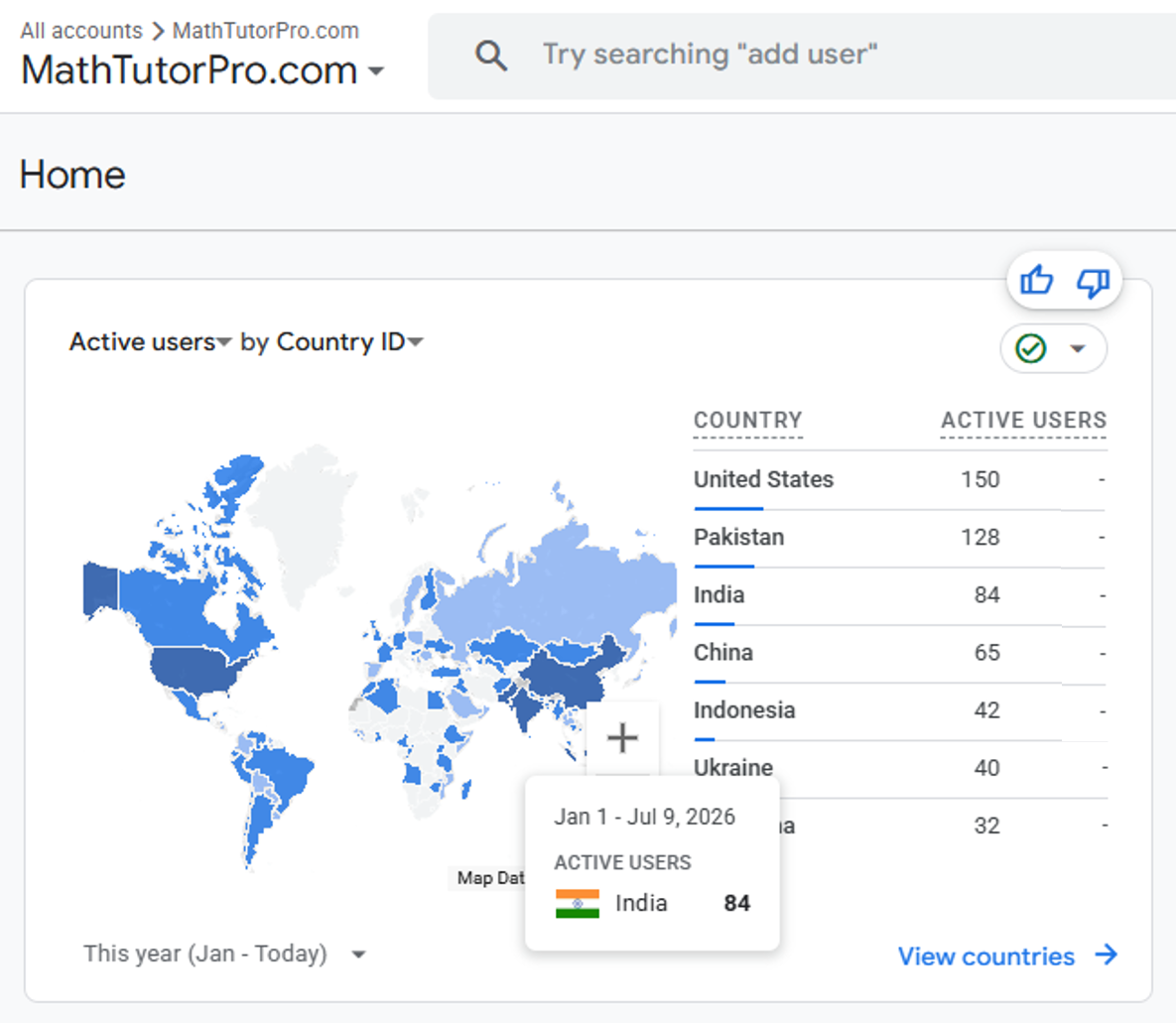Open the MathTutorPro.com property selector dropdown
Image resolution: width=1176 pixels, height=1023 pixels.
[202, 70]
